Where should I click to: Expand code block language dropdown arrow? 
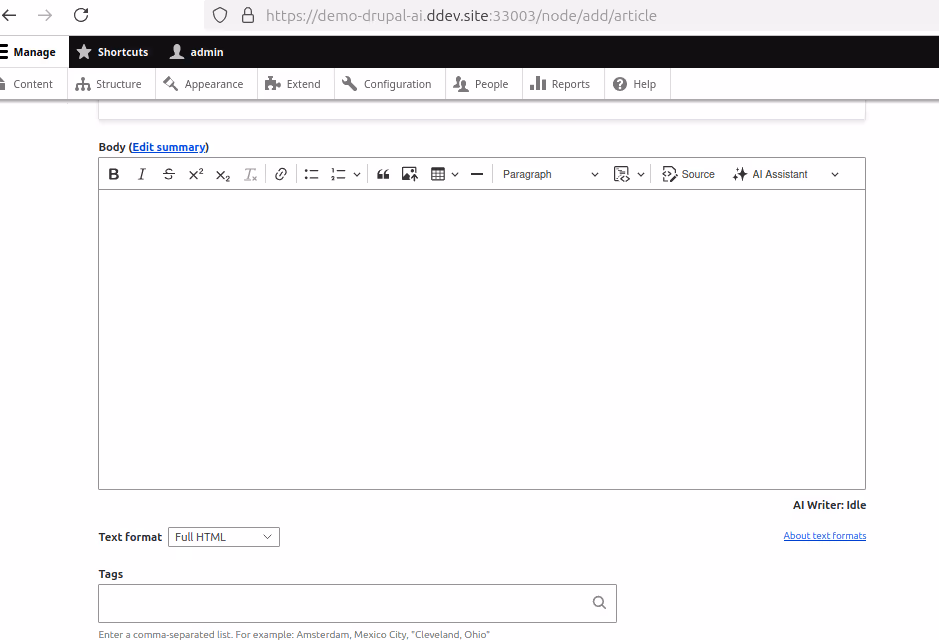[641, 174]
